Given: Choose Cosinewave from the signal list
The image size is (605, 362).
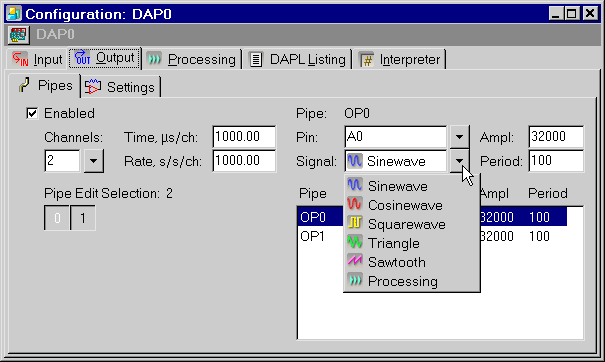Looking at the screenshot, I should point(412,205).
